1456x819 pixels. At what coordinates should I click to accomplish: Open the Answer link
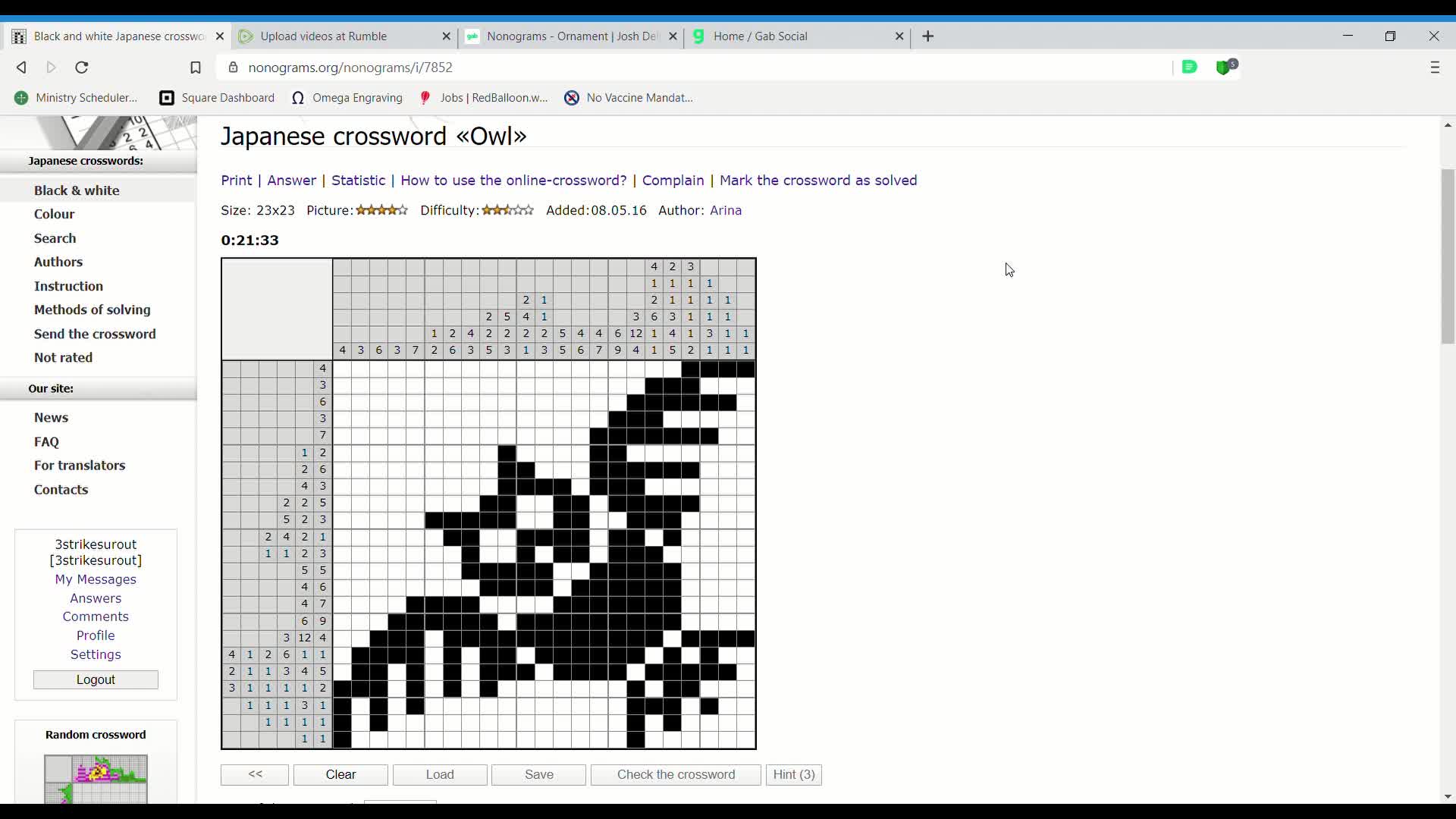tap(291, 180)
